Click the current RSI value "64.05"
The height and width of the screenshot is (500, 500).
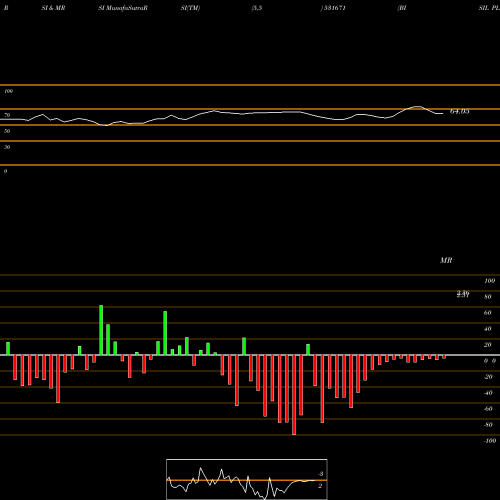coord(460,111)
